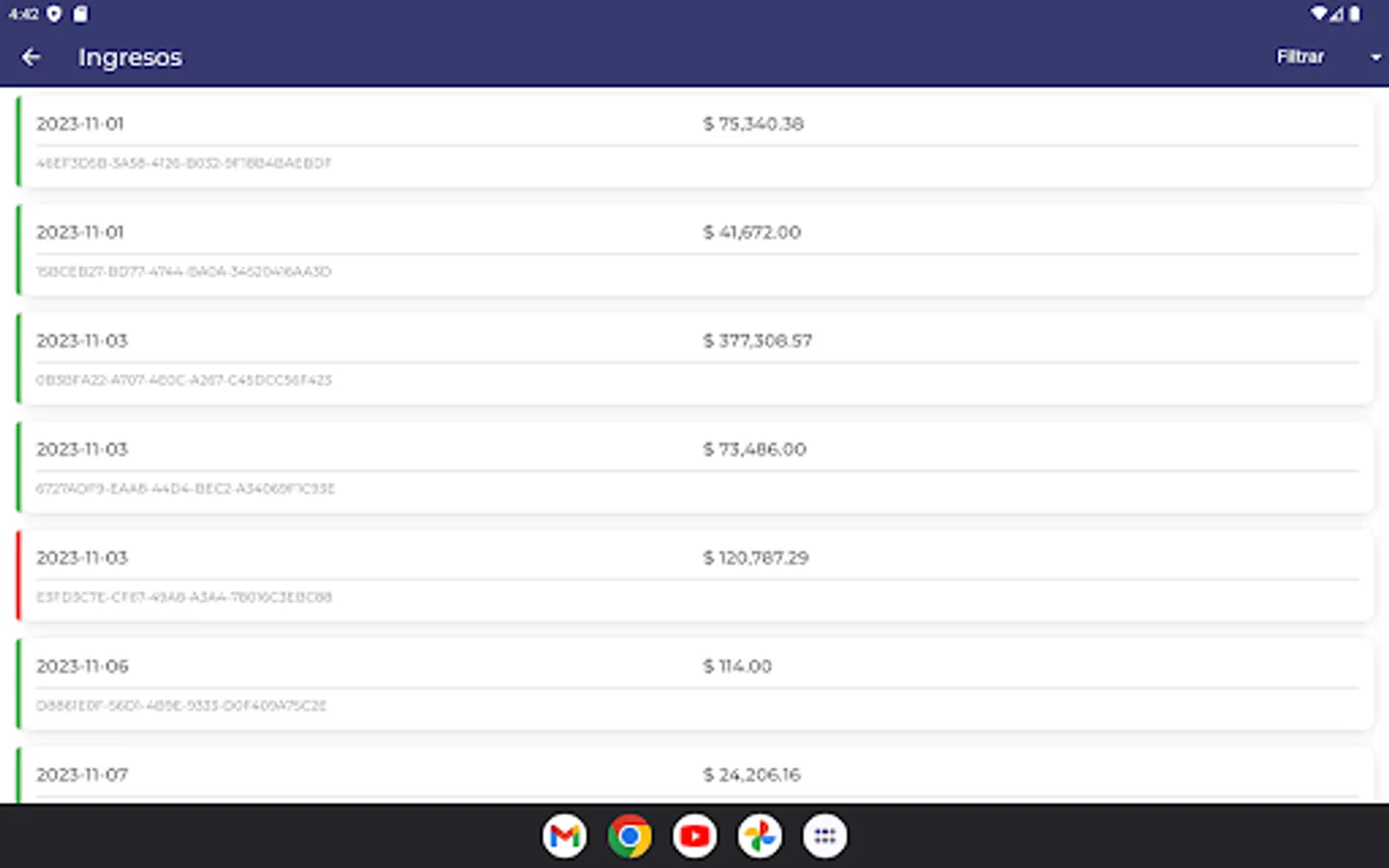This screenshot has height=868, width=1389.
Task: Select the Ingresos title in the app bar
Action: click(x=129, y=57)
